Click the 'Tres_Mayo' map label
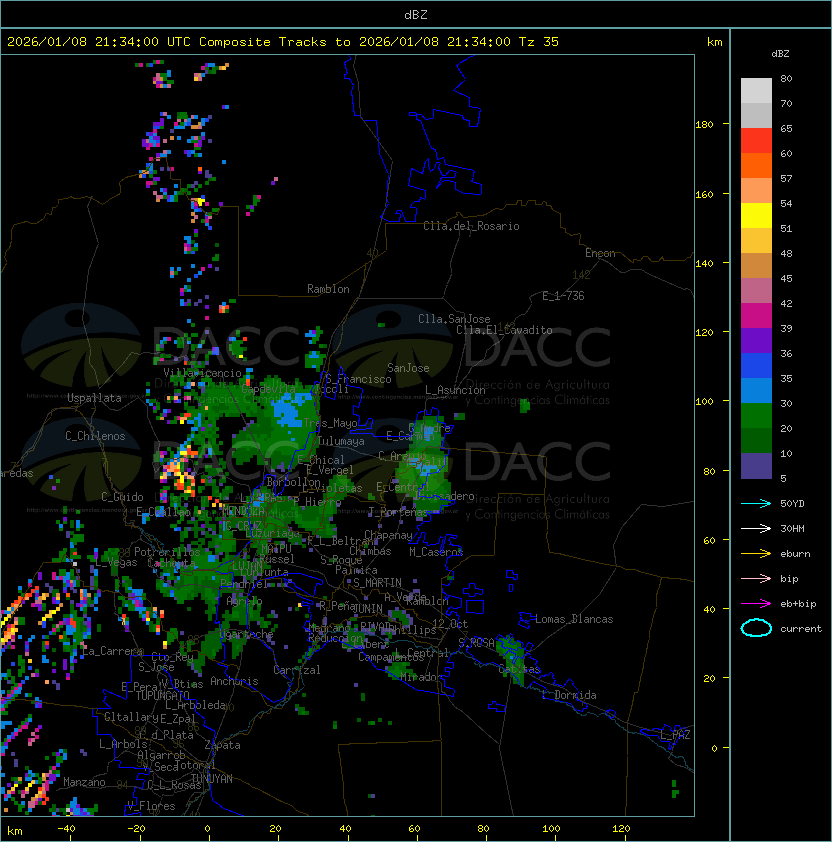Screen dimensions: 832x842 (x=330, y=423)
